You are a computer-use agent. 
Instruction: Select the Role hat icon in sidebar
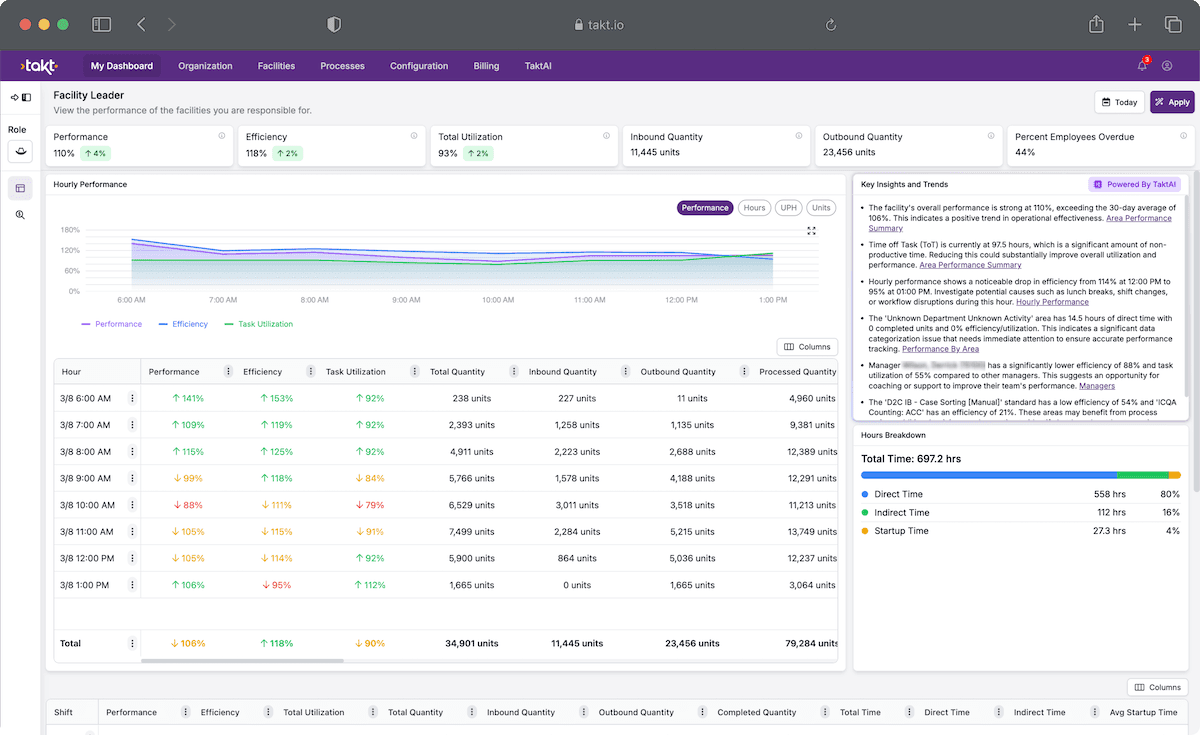(x=20, y=151)
